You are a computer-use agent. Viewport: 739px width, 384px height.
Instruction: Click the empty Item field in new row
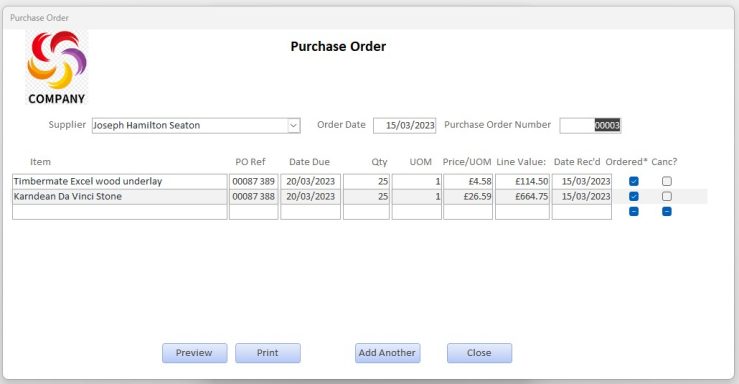click(120, 212)
